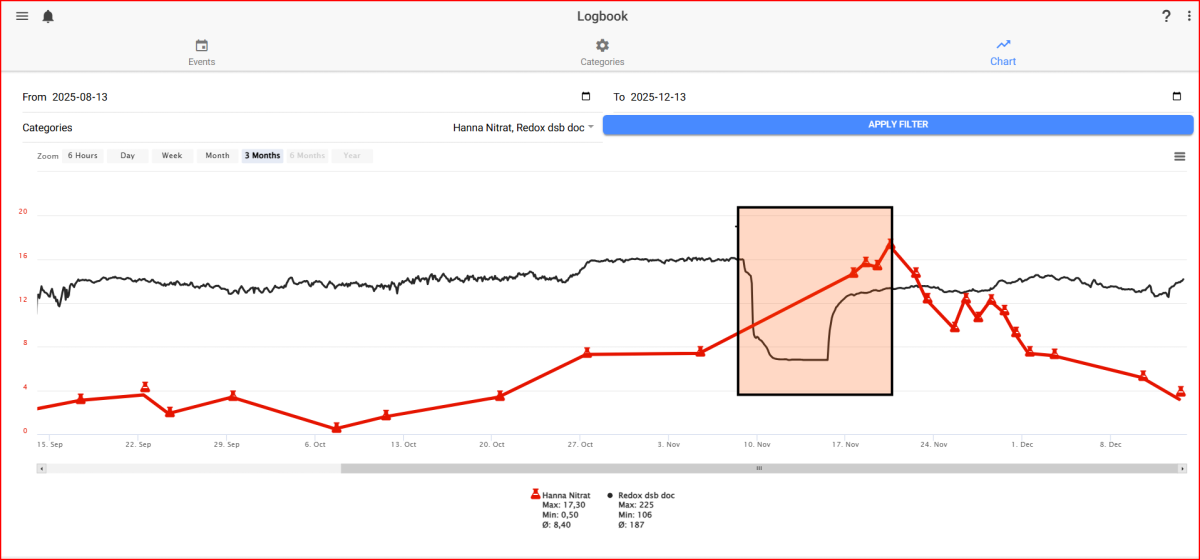1200x560 pixels.
Task: Switch to the Categories tab
Action: click(x=602, y=53)
